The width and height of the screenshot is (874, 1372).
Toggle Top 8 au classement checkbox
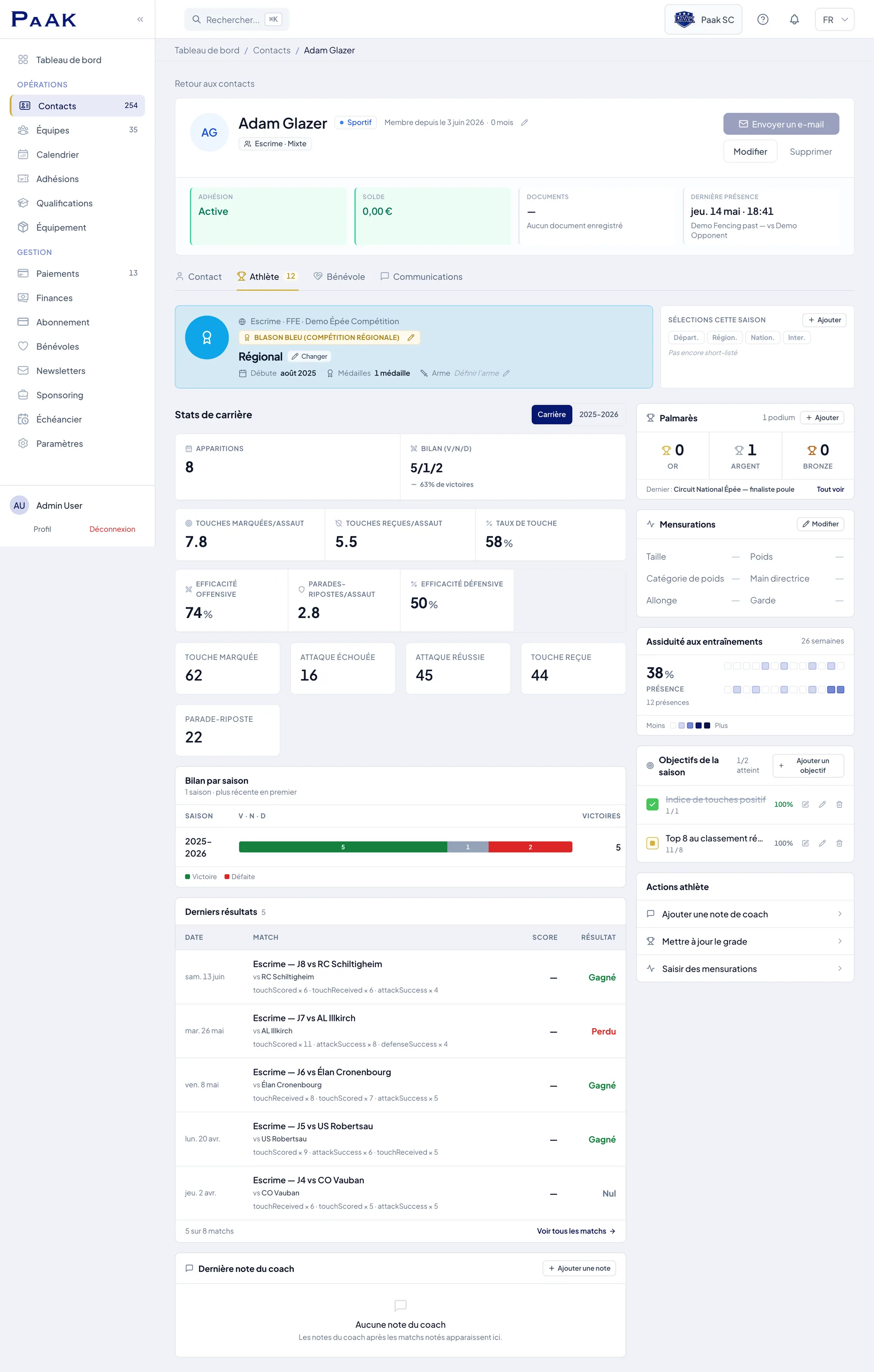coord(652,843)
